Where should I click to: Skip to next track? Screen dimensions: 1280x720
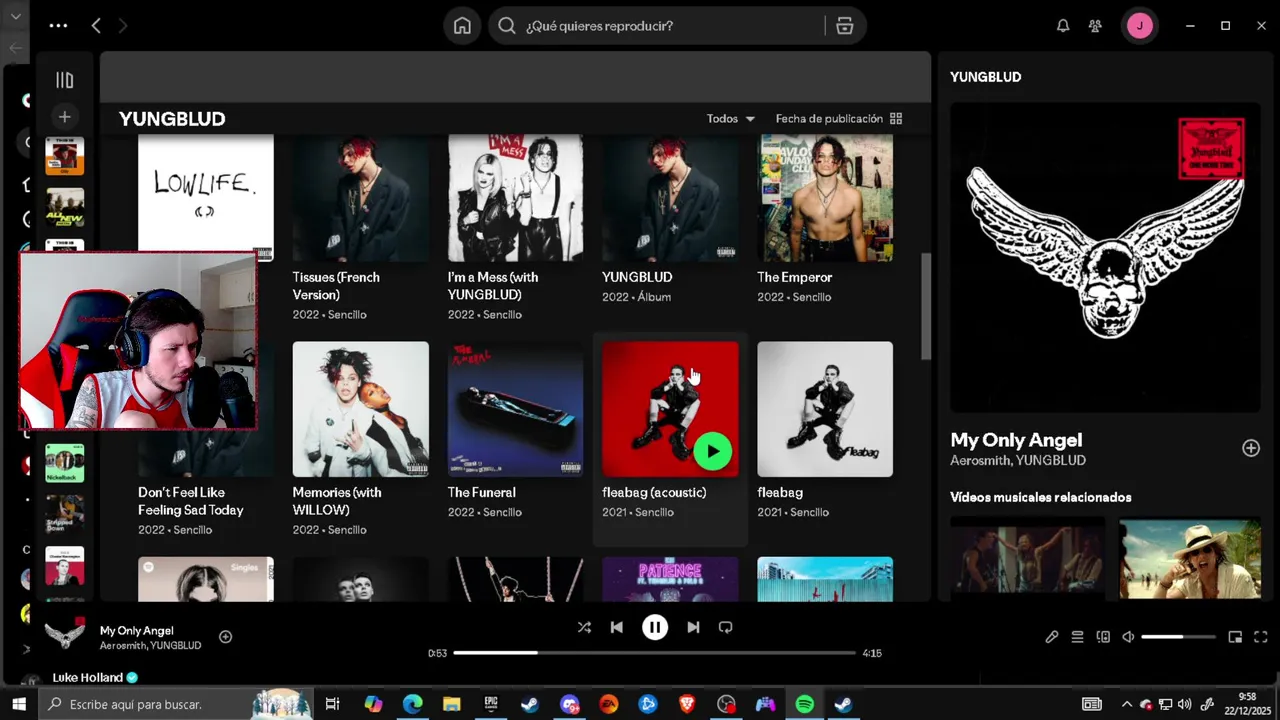tap(693, 627)
